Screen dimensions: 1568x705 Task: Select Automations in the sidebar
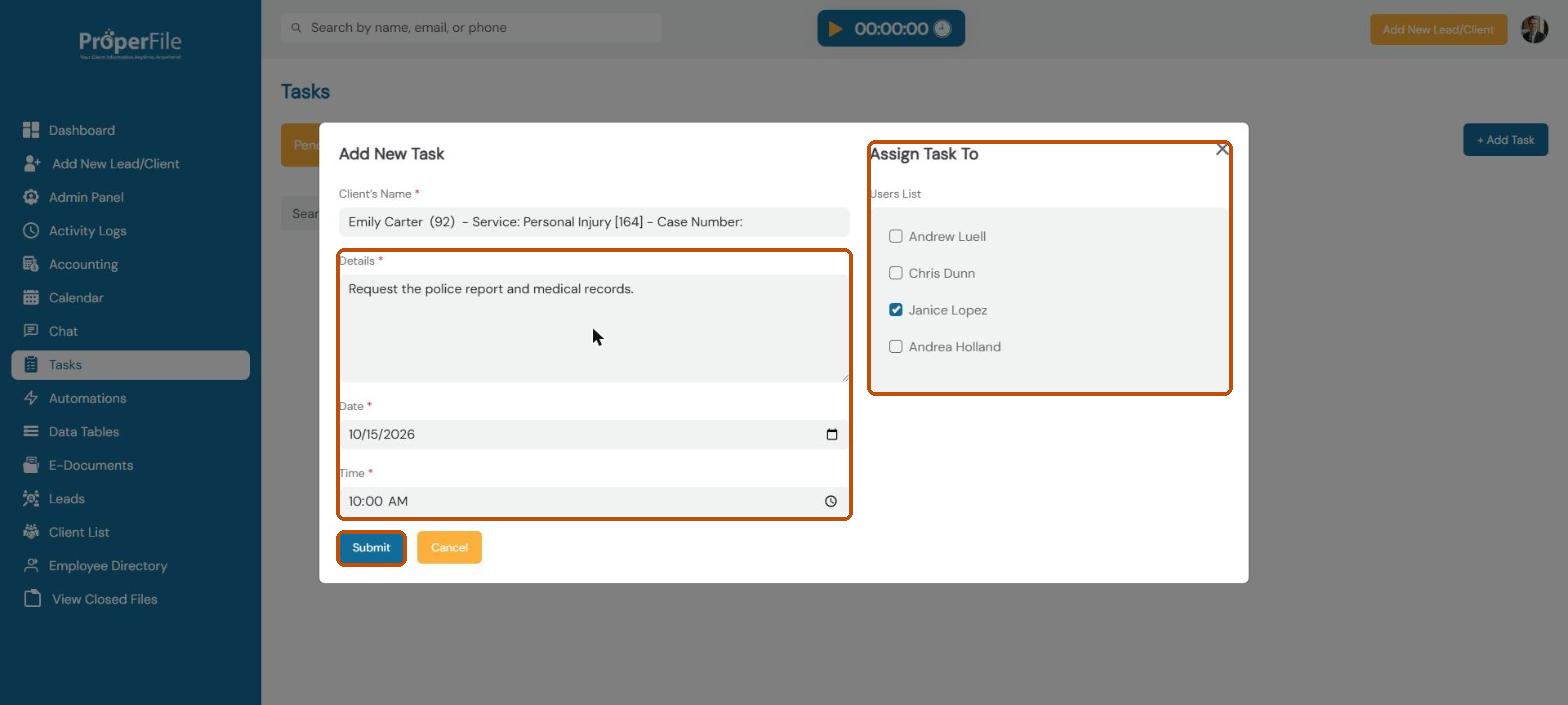(x=130, y=398)
